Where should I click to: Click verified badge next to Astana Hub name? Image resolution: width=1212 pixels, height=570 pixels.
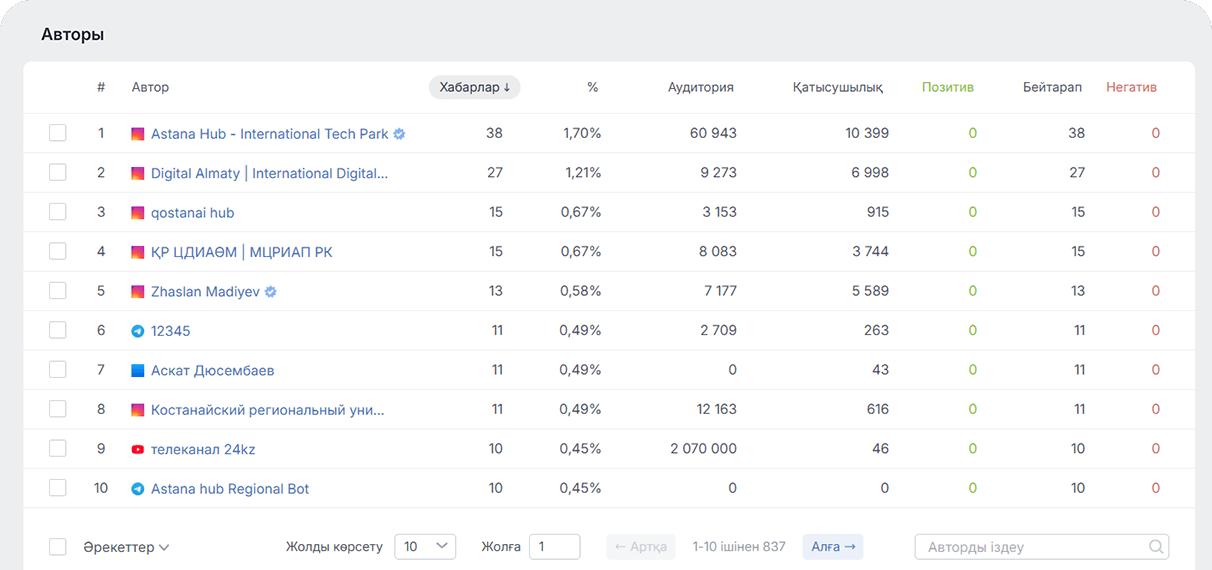[x=399, y=134]
